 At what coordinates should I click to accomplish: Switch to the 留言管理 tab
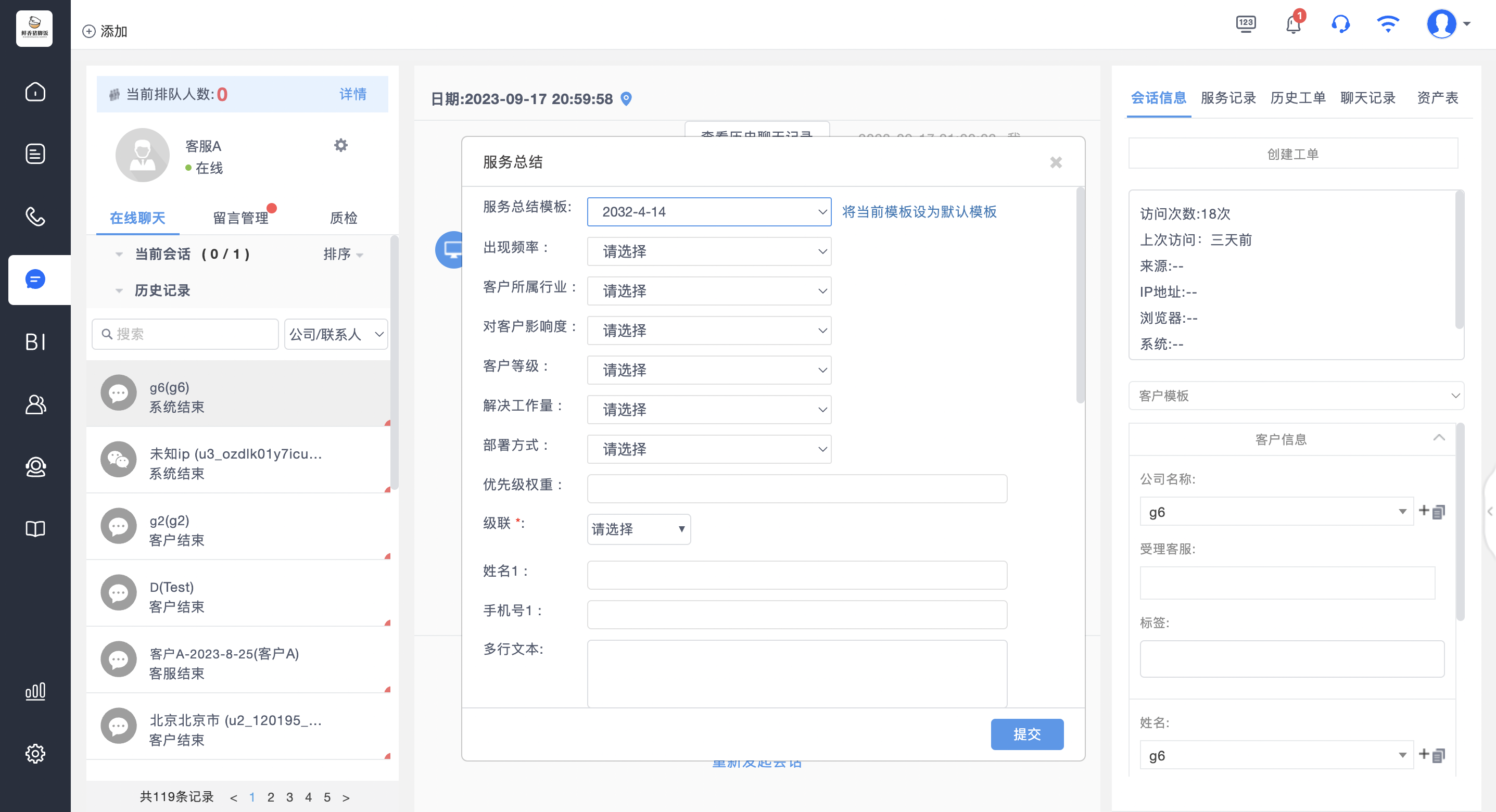coord(240,218)
